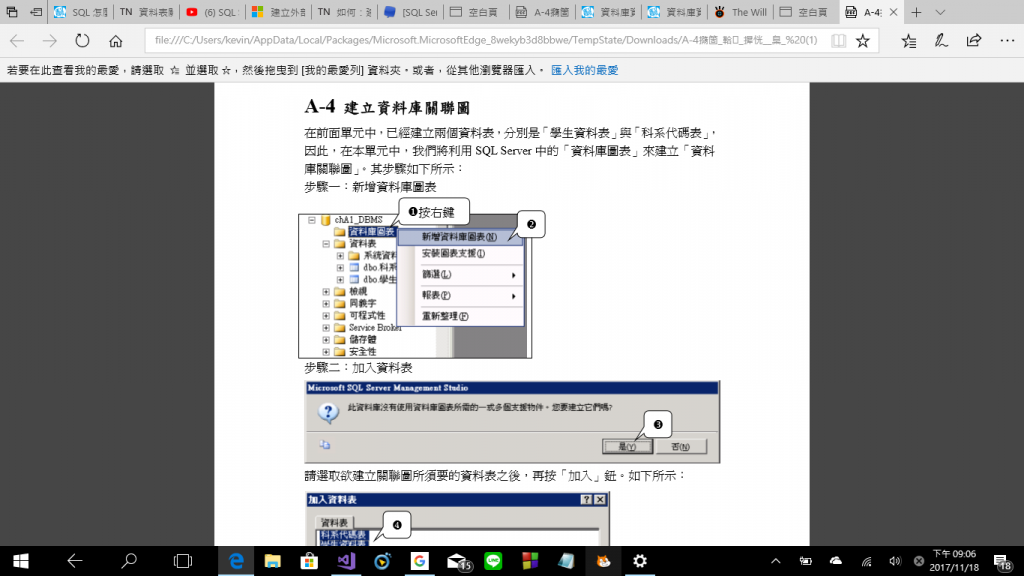This screenshot has height=576, width=1024.
Task: Open Wi-Fi network tray icon
Action: (866, 561)
